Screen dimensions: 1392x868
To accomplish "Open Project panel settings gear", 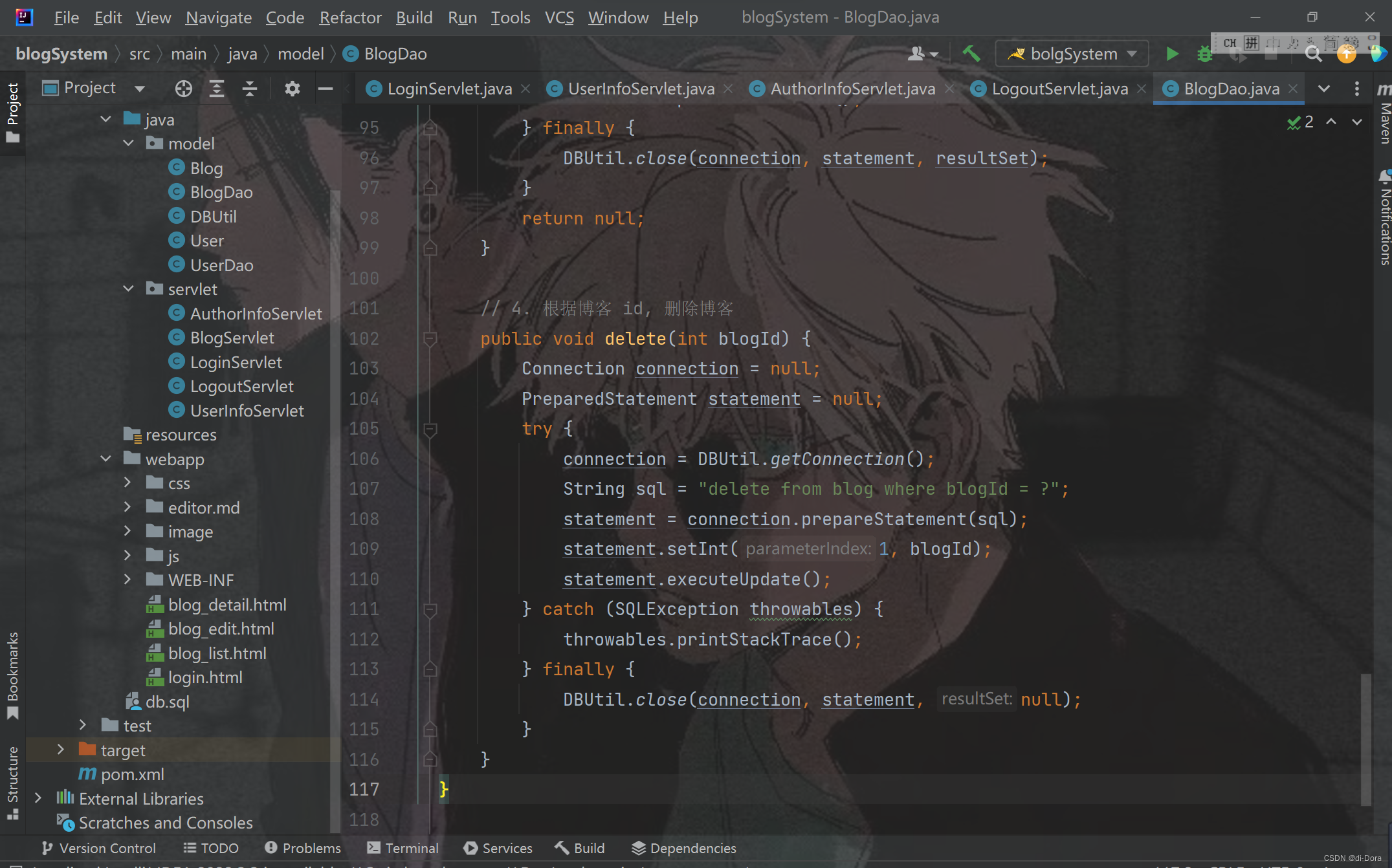I will 293,89.
